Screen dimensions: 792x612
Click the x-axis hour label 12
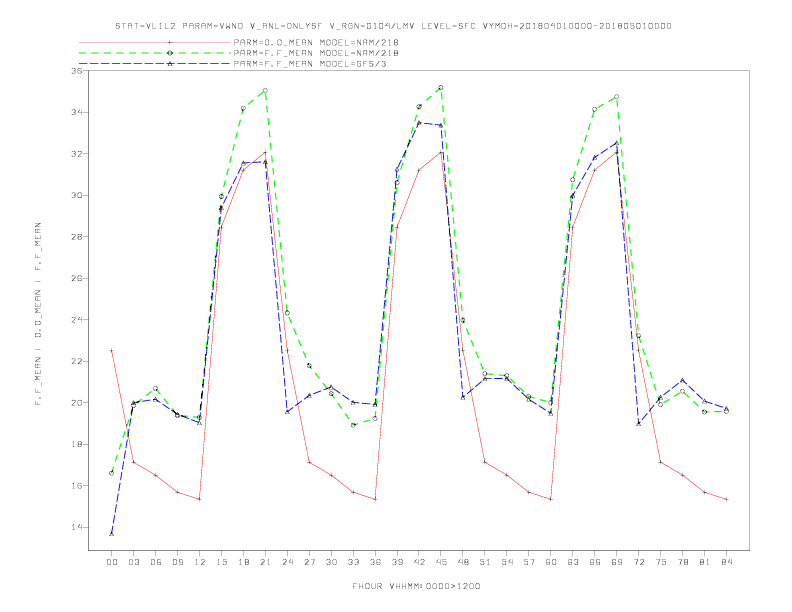click(200, 562)
